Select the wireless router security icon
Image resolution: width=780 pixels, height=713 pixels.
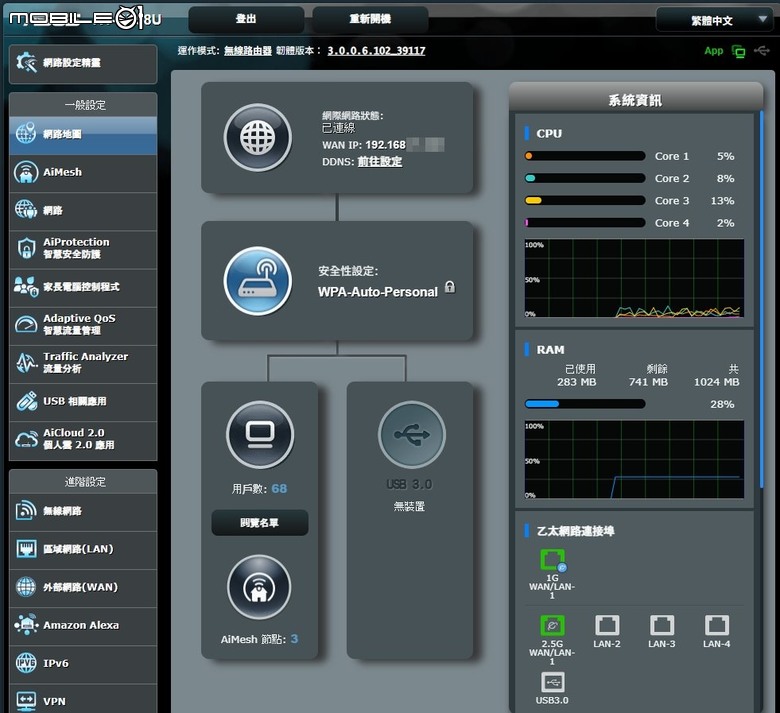click(258, 281)
